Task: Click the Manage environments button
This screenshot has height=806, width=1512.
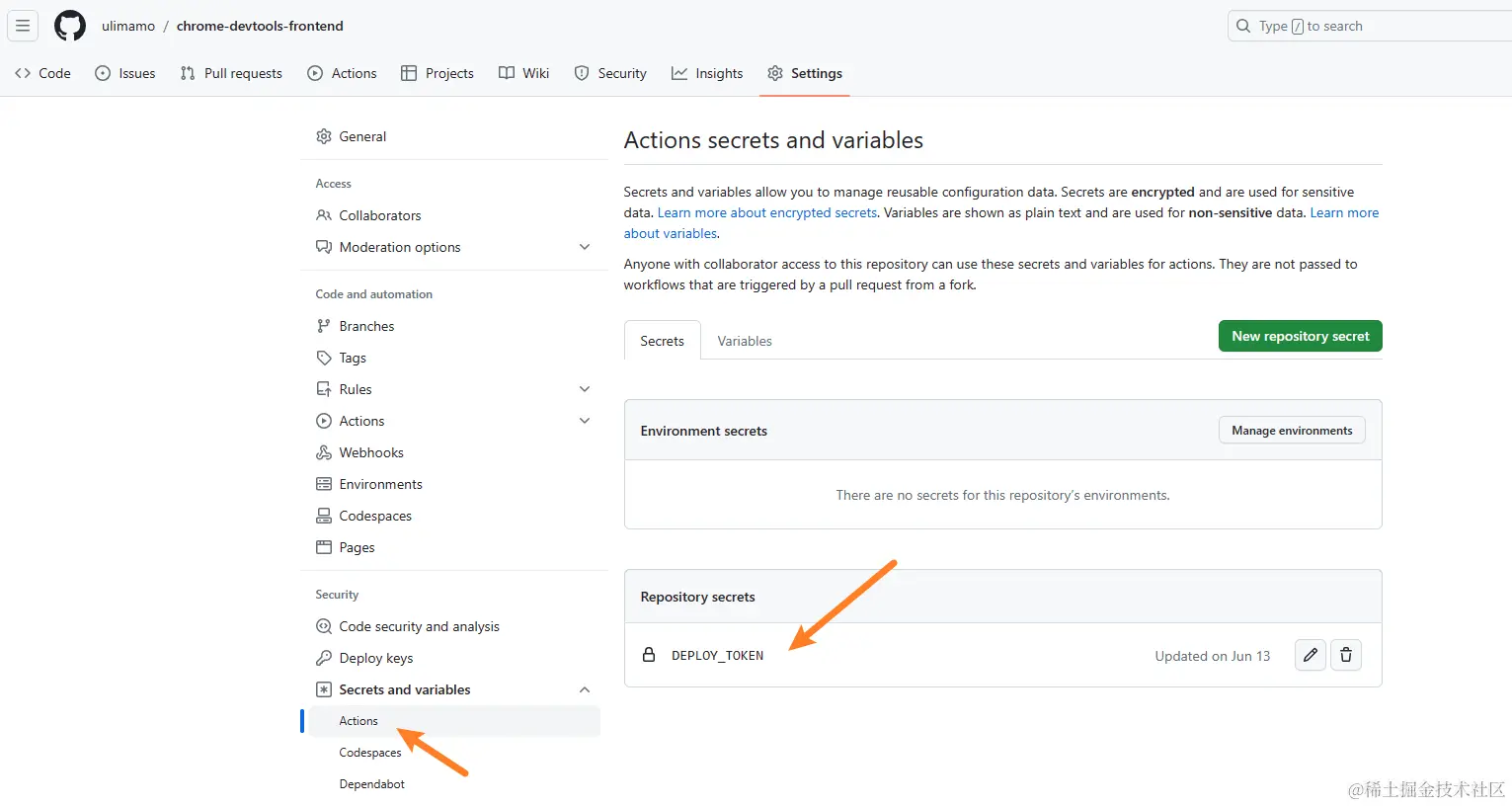Action: (1292, 431)
